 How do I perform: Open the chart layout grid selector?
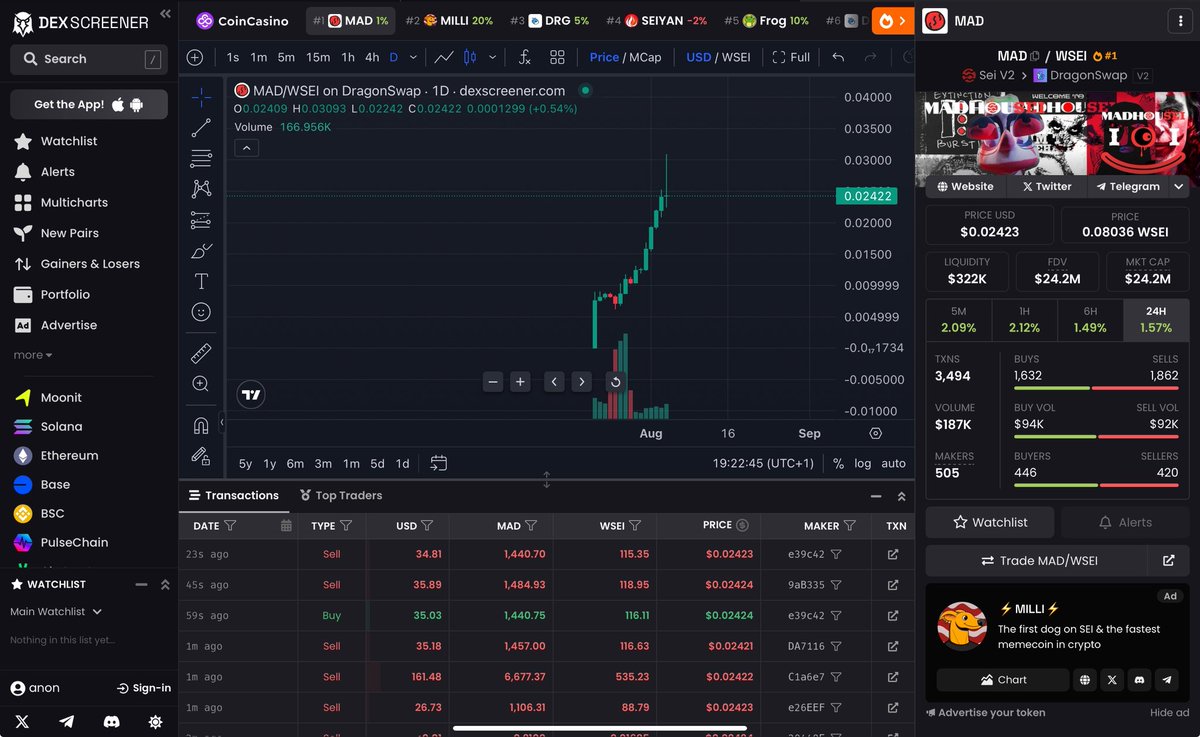[x=557, y=57]
